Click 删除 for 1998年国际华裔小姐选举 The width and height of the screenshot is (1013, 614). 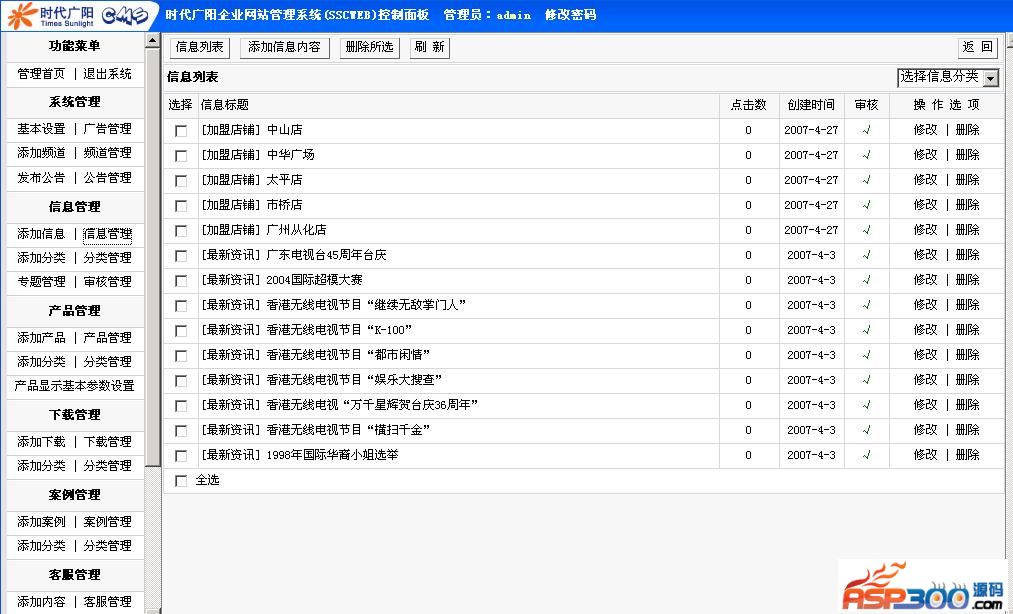[967, 455]
